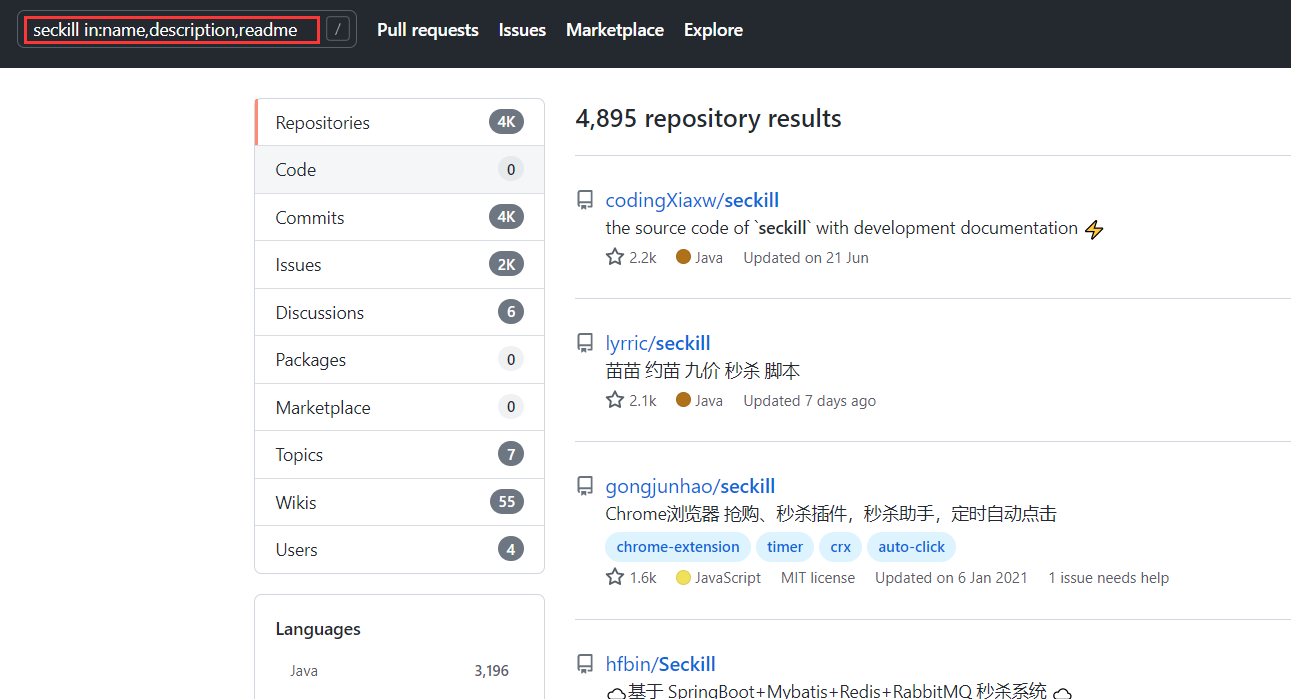
Task: Open gongjunhao/seckill repository
Action: [x=690, y=486]
